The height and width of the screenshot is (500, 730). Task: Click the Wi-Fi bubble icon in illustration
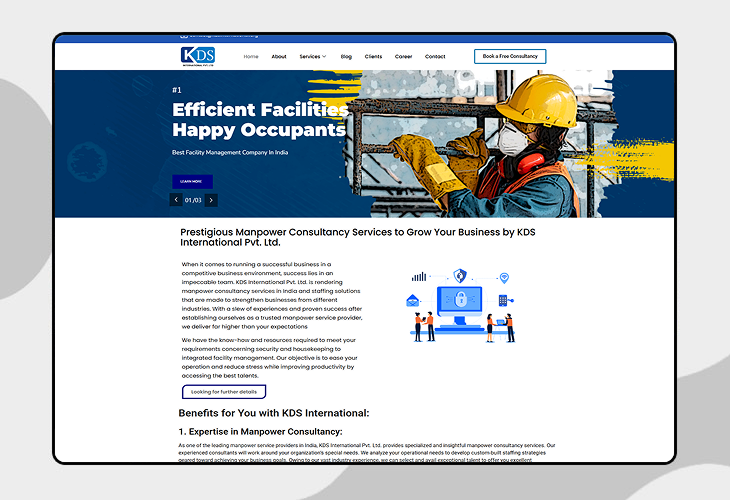click(504, 277)
